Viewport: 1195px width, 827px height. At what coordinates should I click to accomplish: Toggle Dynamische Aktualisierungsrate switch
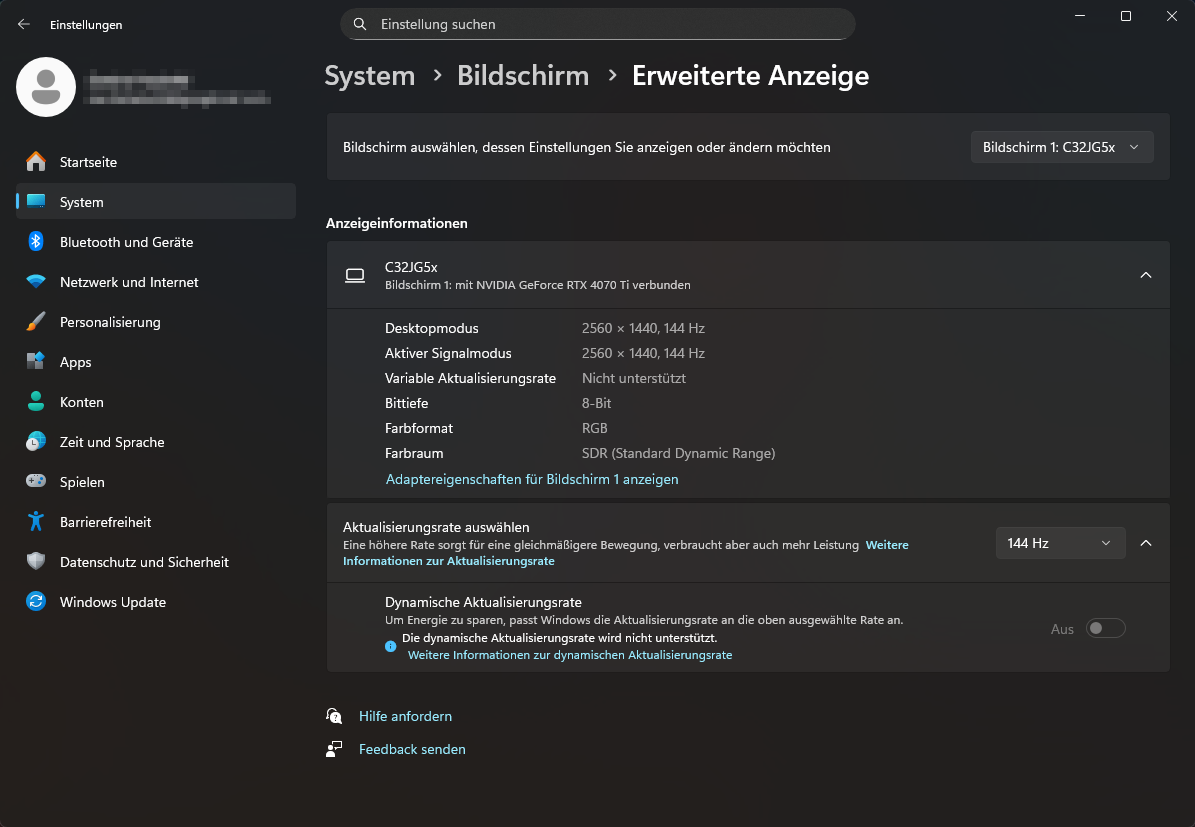tap(1106, 628)
